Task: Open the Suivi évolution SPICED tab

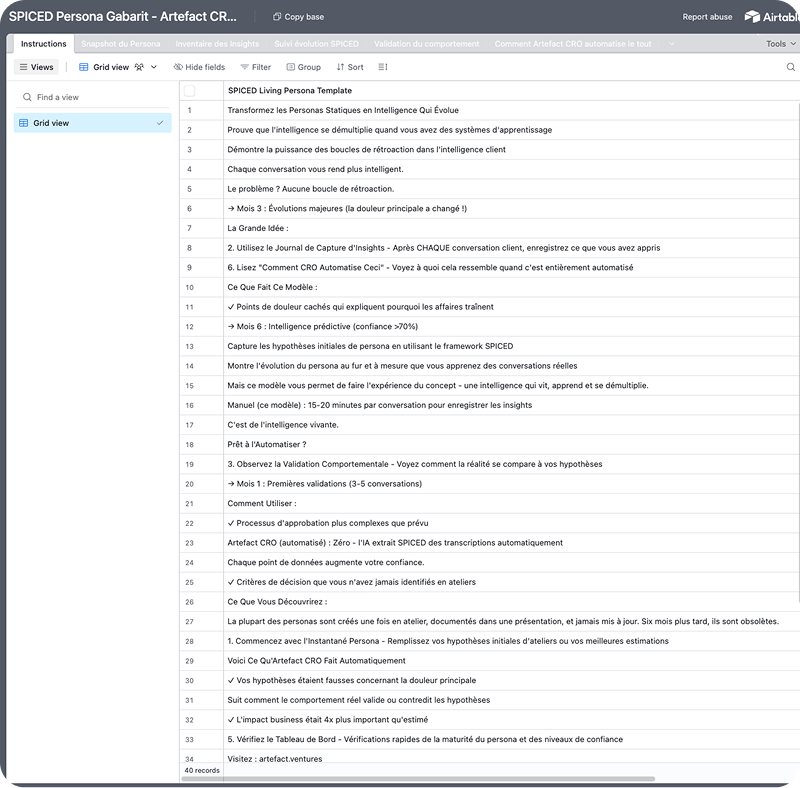Action: tap(316, 44)
